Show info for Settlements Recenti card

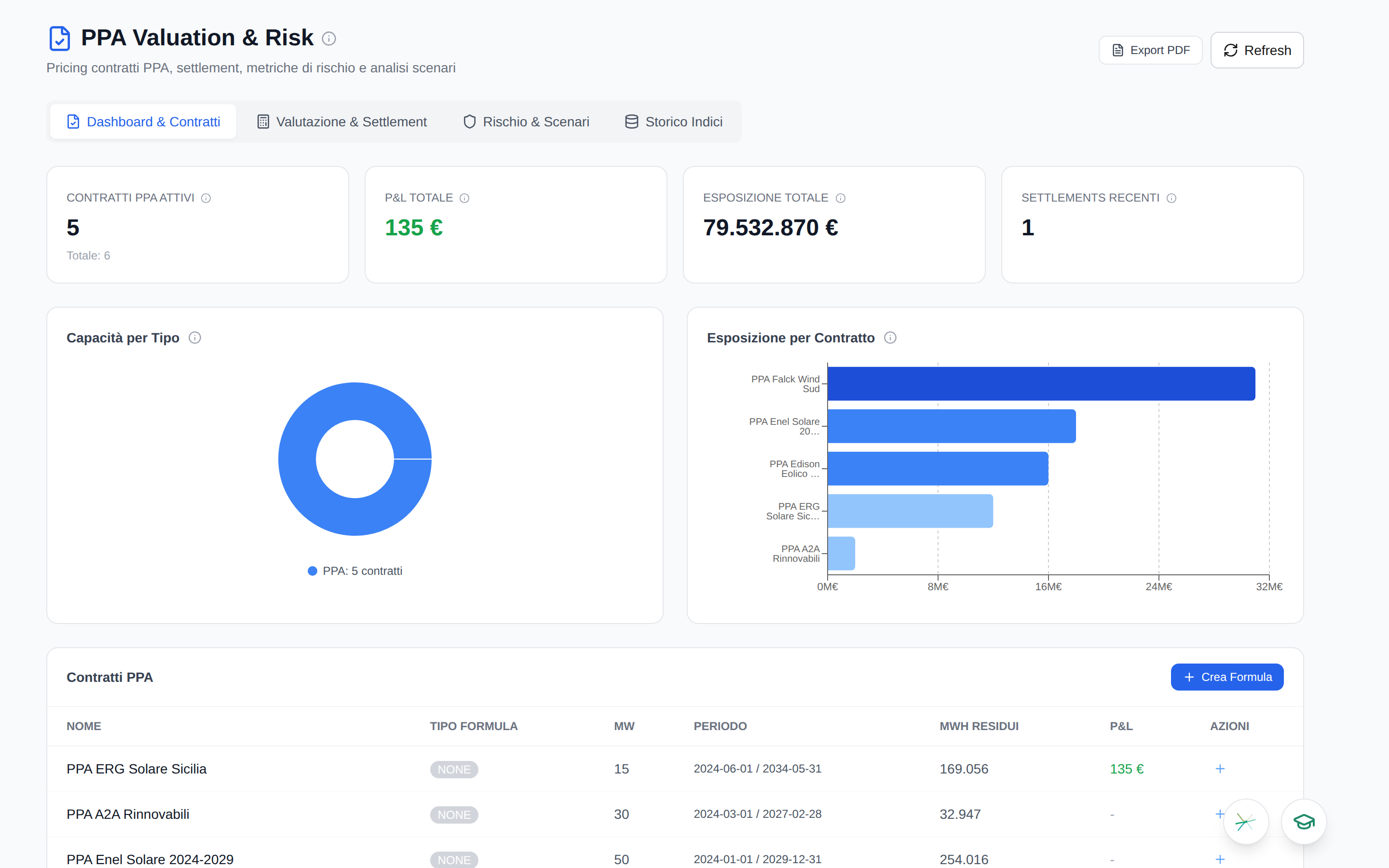1171,198
